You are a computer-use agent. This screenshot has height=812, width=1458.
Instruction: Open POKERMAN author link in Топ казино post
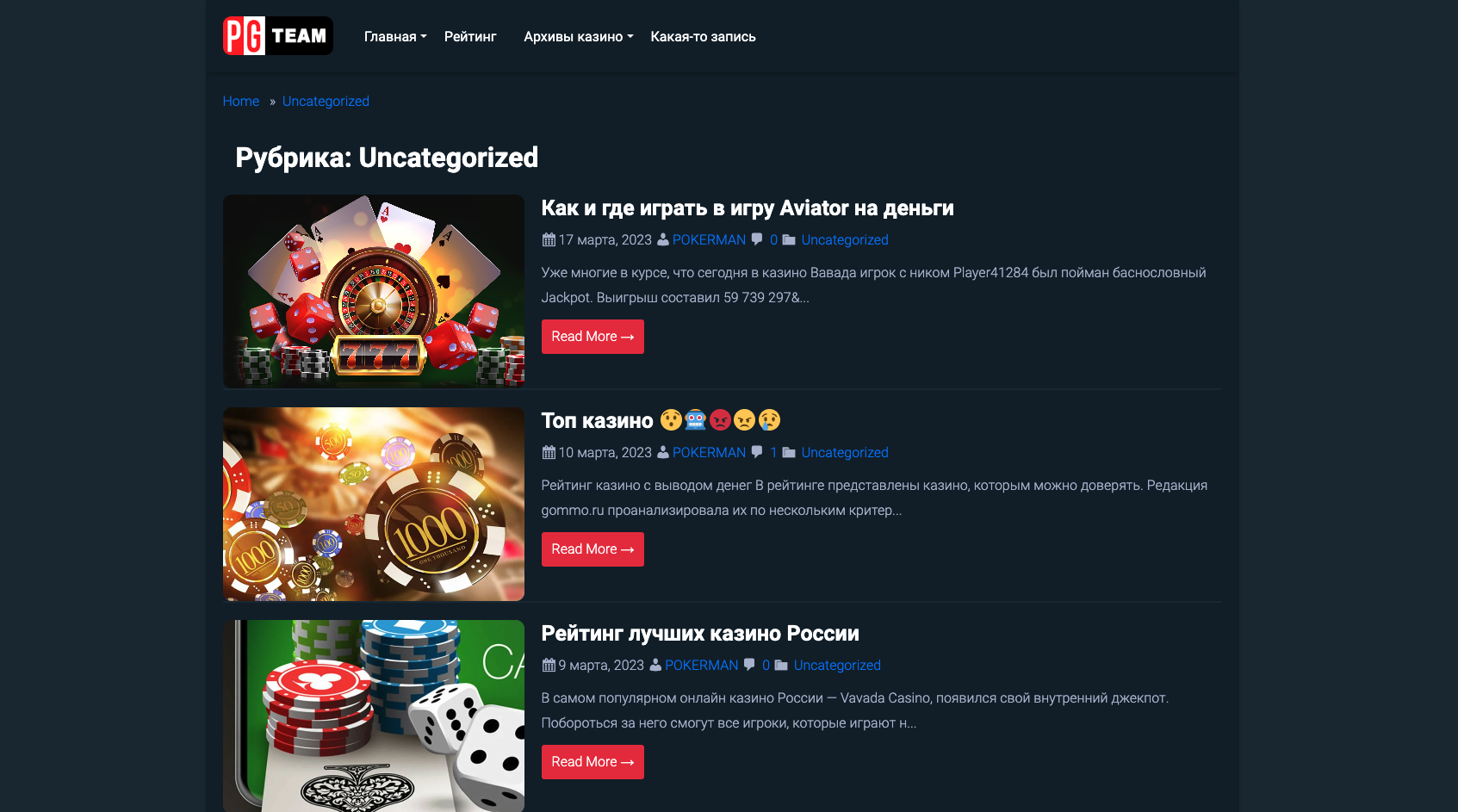pyautogui.click(x=709, y=452)
